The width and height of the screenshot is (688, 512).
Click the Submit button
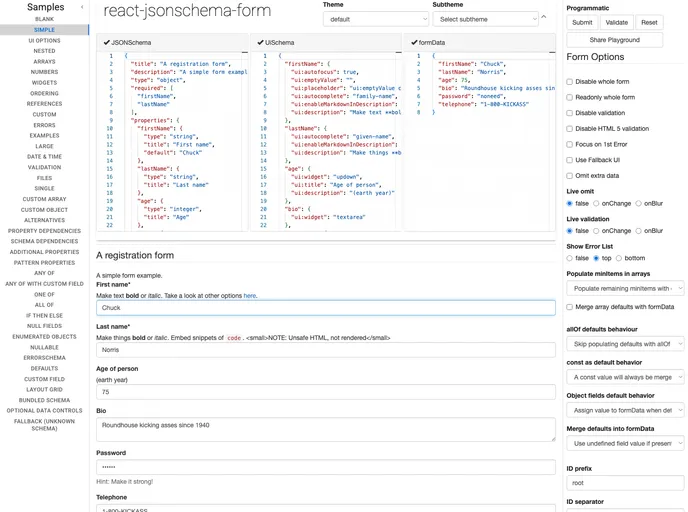[x=582, y=22]
